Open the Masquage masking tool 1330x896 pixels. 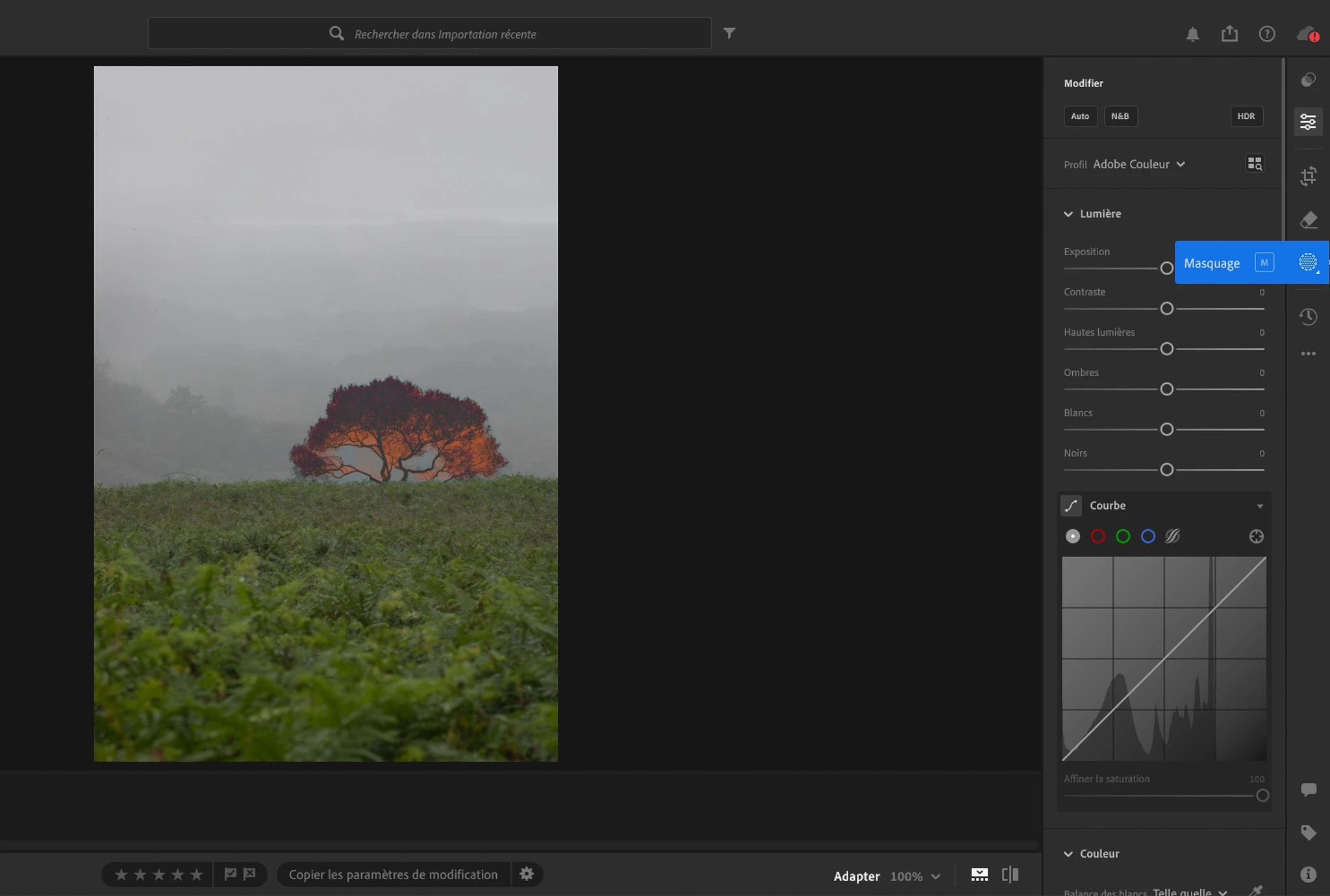tap(1307, 262)
